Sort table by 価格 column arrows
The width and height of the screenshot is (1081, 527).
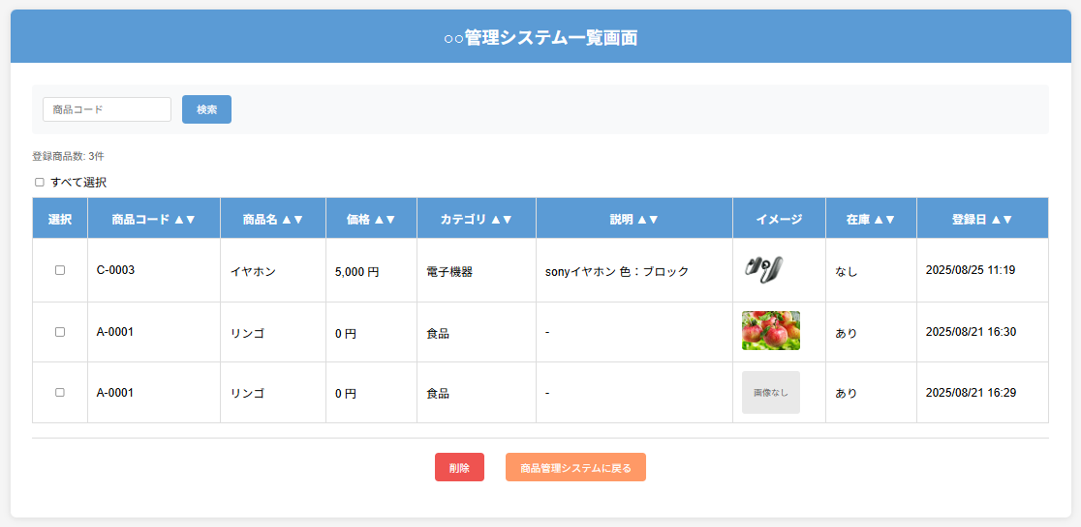tap(384, 219)
